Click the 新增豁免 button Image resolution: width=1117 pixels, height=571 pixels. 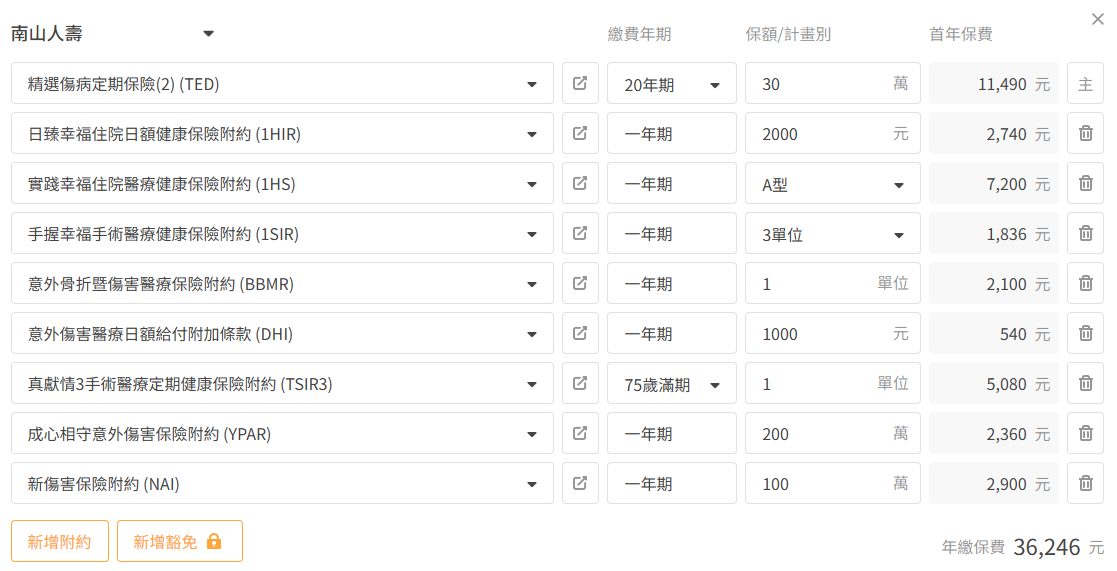point(180,541)
